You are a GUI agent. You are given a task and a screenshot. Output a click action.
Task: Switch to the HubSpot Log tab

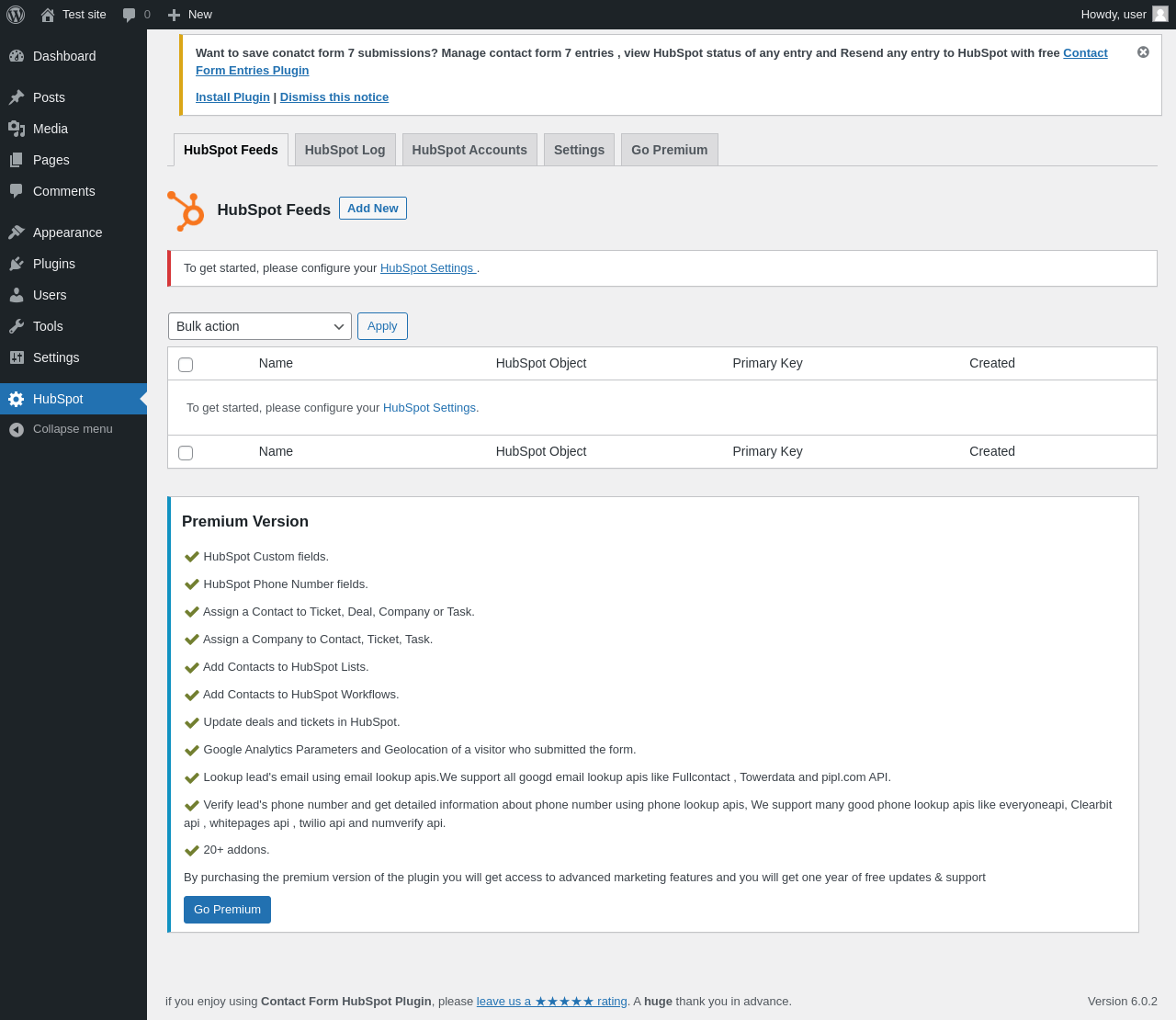click(345, 150)
